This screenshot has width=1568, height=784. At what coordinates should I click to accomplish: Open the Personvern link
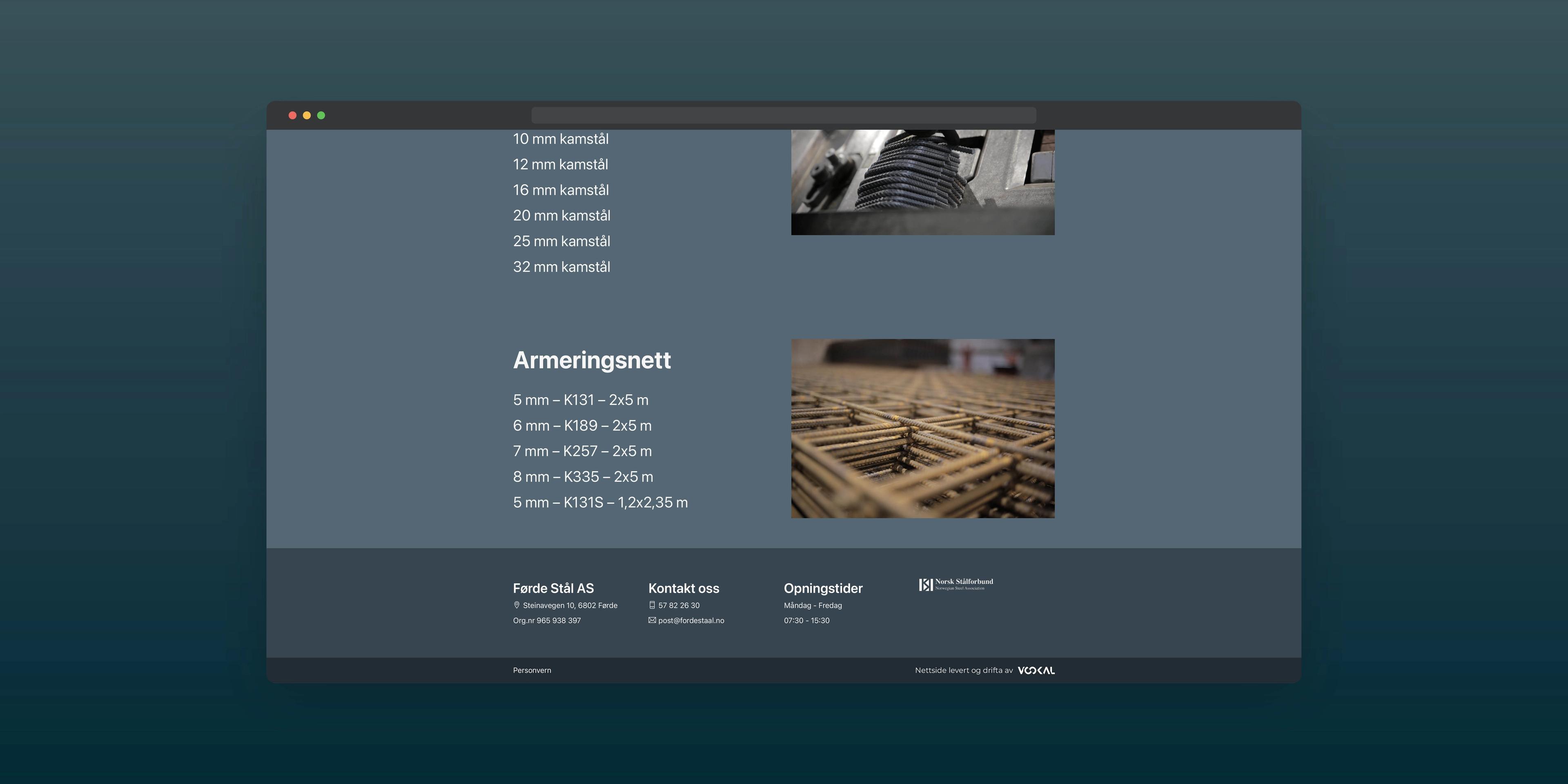(532, 670)
